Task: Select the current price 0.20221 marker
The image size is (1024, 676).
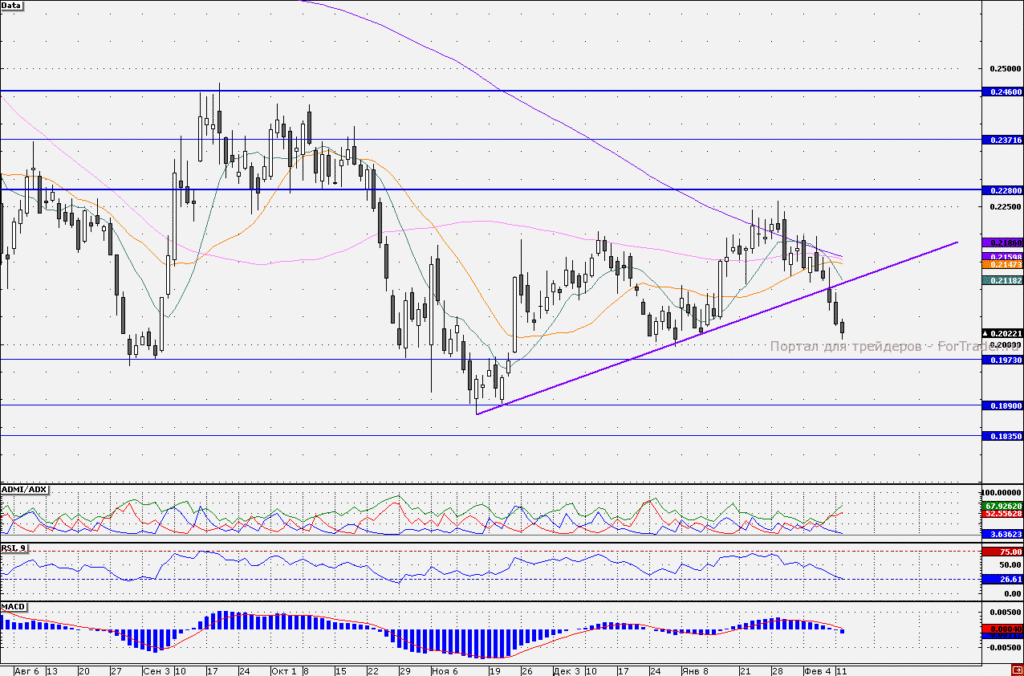Action: 1002,333
